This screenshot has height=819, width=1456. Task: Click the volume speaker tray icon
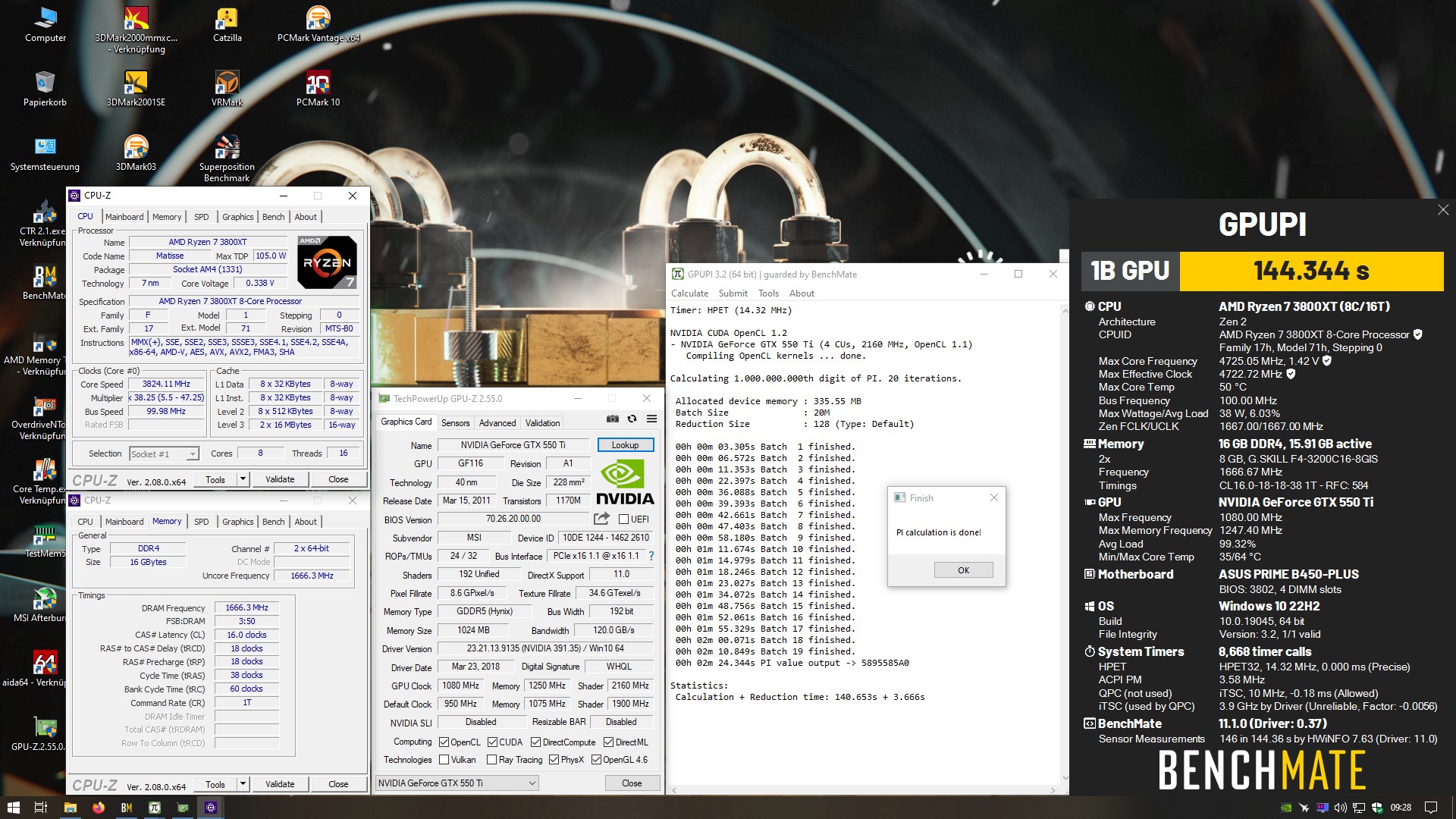point(1340,808)
